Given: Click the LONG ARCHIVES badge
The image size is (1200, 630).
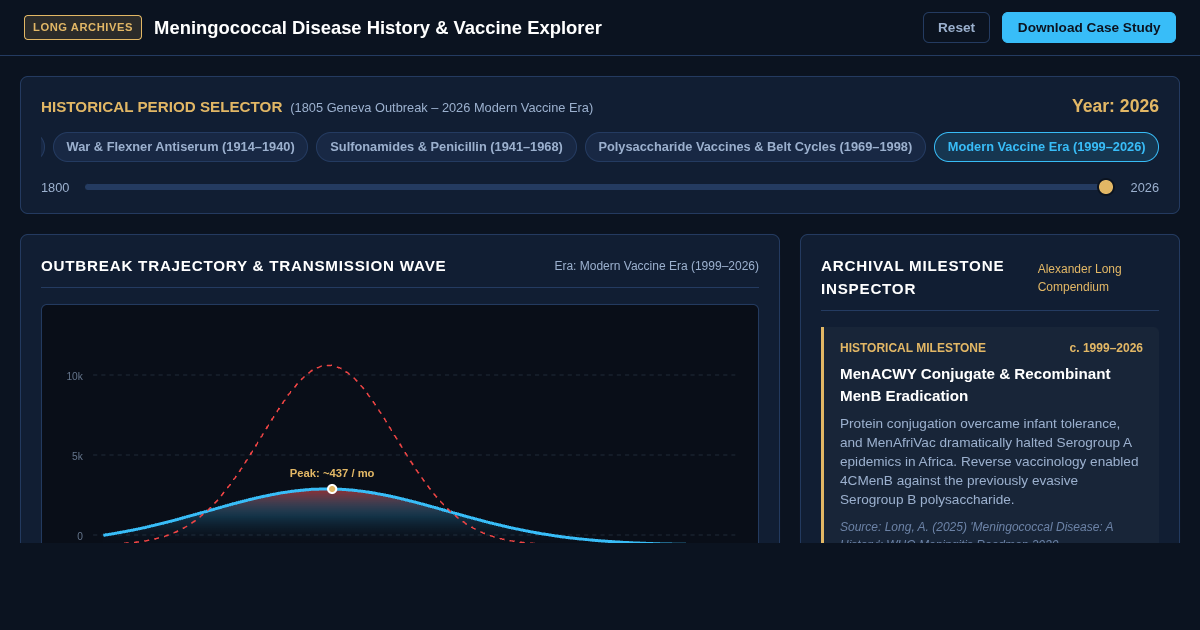Looking at the screenshot, I should 83,27.
